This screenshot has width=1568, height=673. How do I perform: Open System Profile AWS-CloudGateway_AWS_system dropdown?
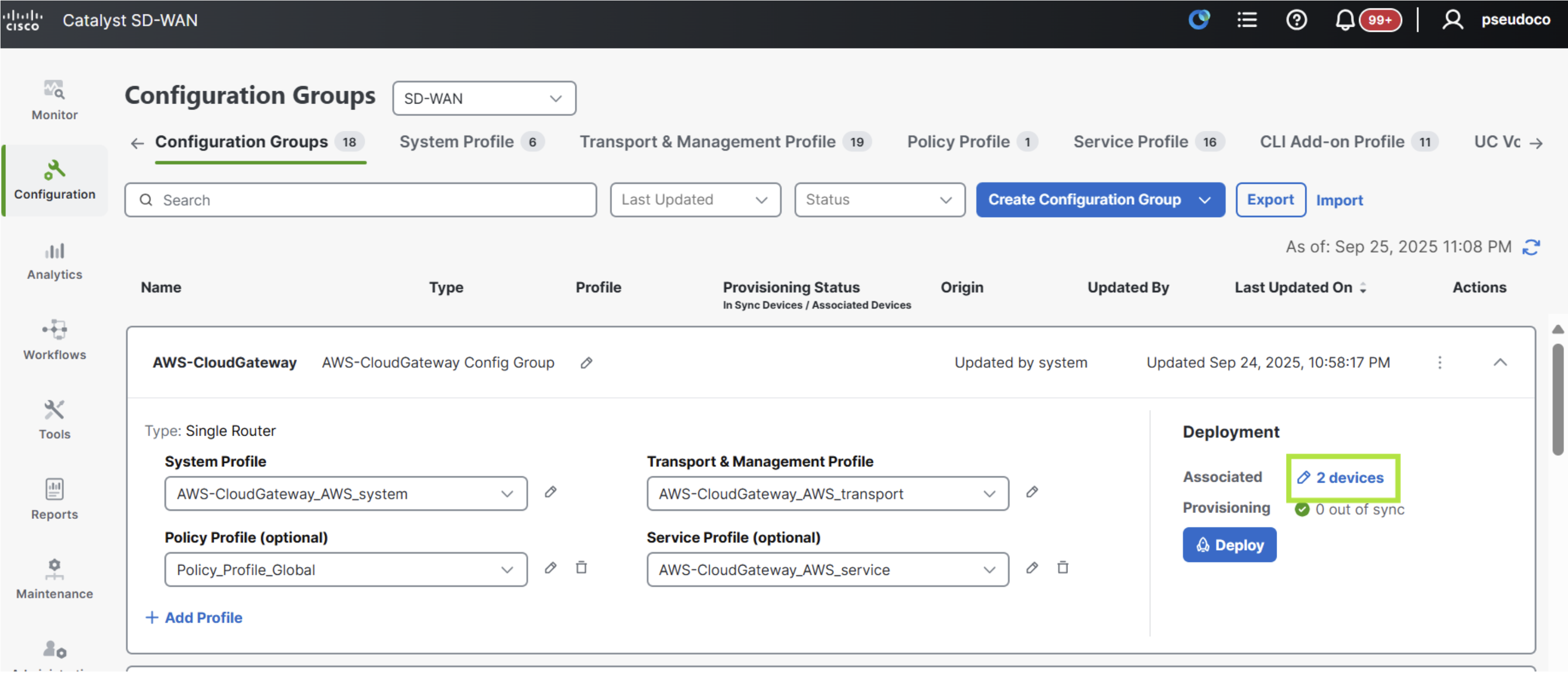[346, 494]
